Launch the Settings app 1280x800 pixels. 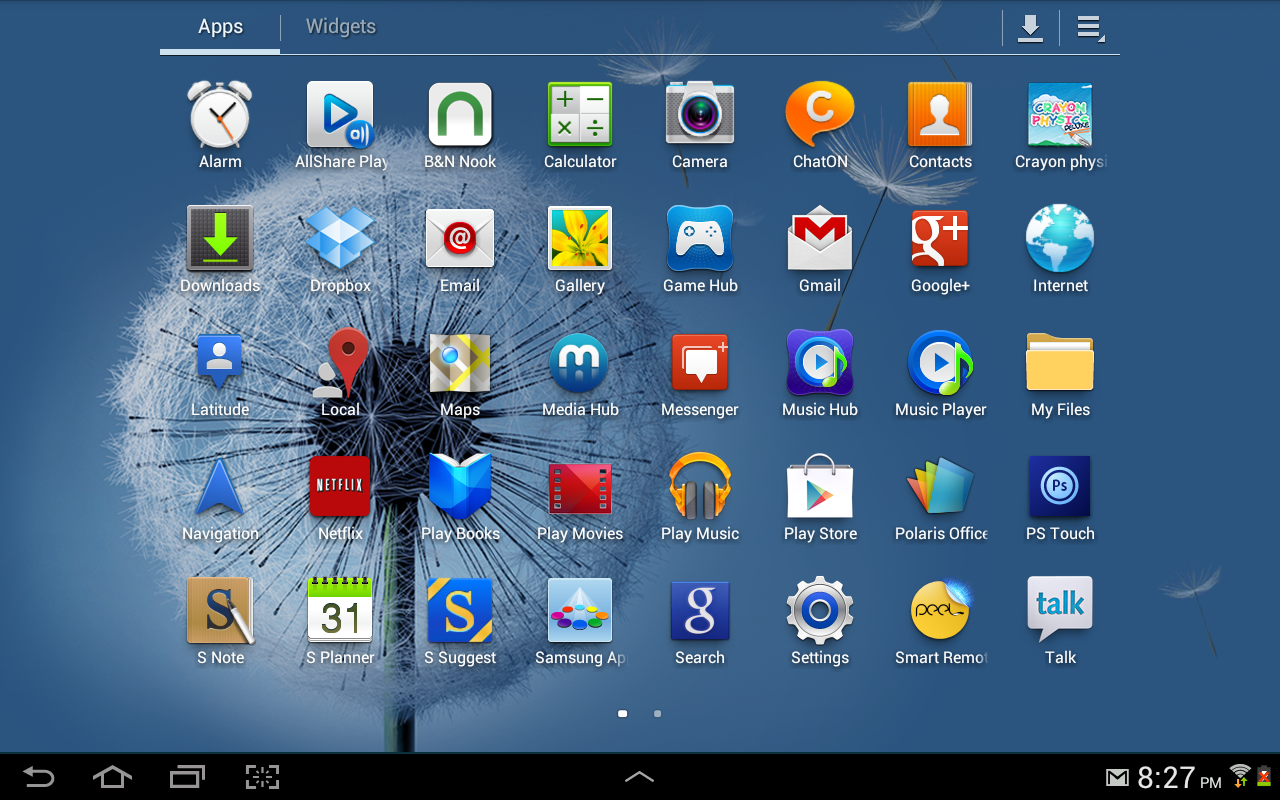pos(820,610)
